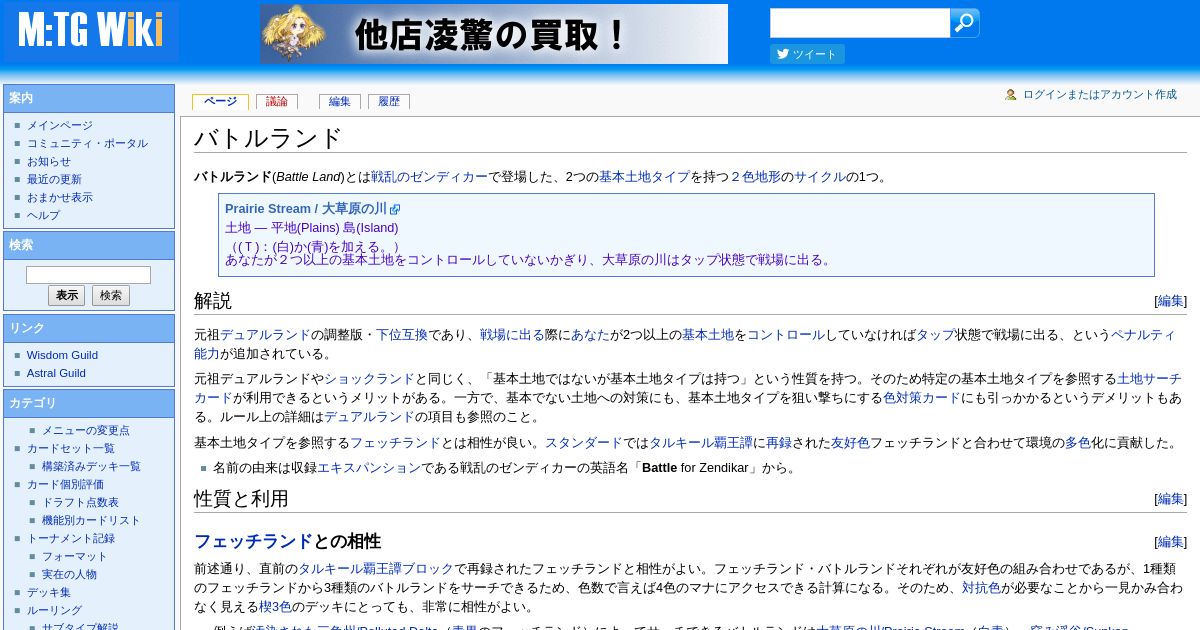Click 対抗色 link
This screenshot has height=630, width=1200.
981,588
